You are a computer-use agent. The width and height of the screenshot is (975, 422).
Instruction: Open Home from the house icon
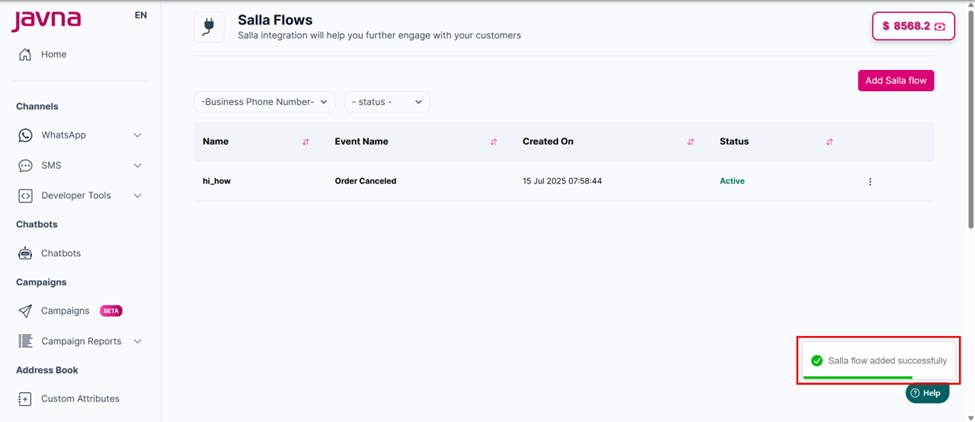click(x=25, y=55)
